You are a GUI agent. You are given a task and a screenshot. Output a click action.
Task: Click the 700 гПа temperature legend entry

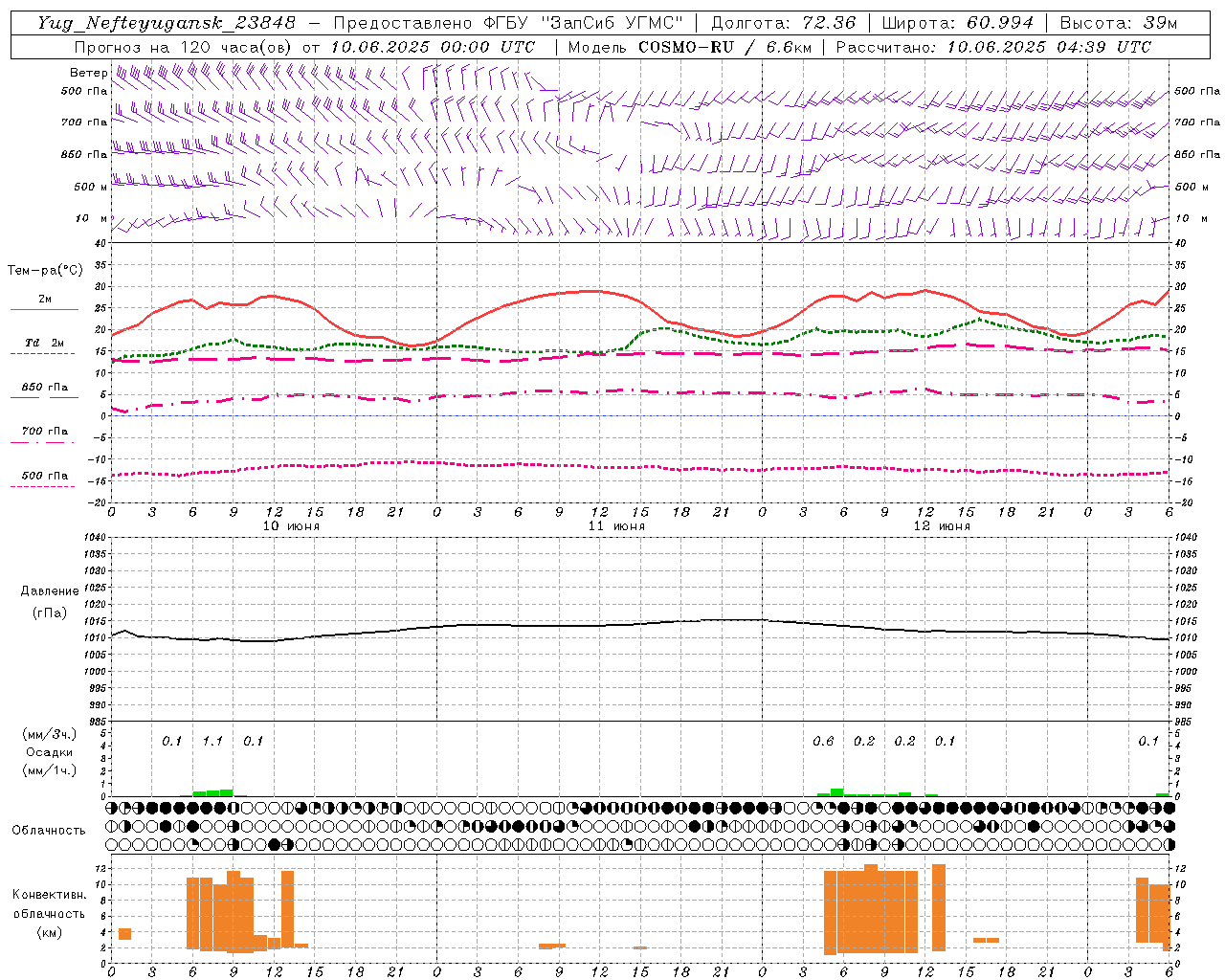(x=45, y=431)
